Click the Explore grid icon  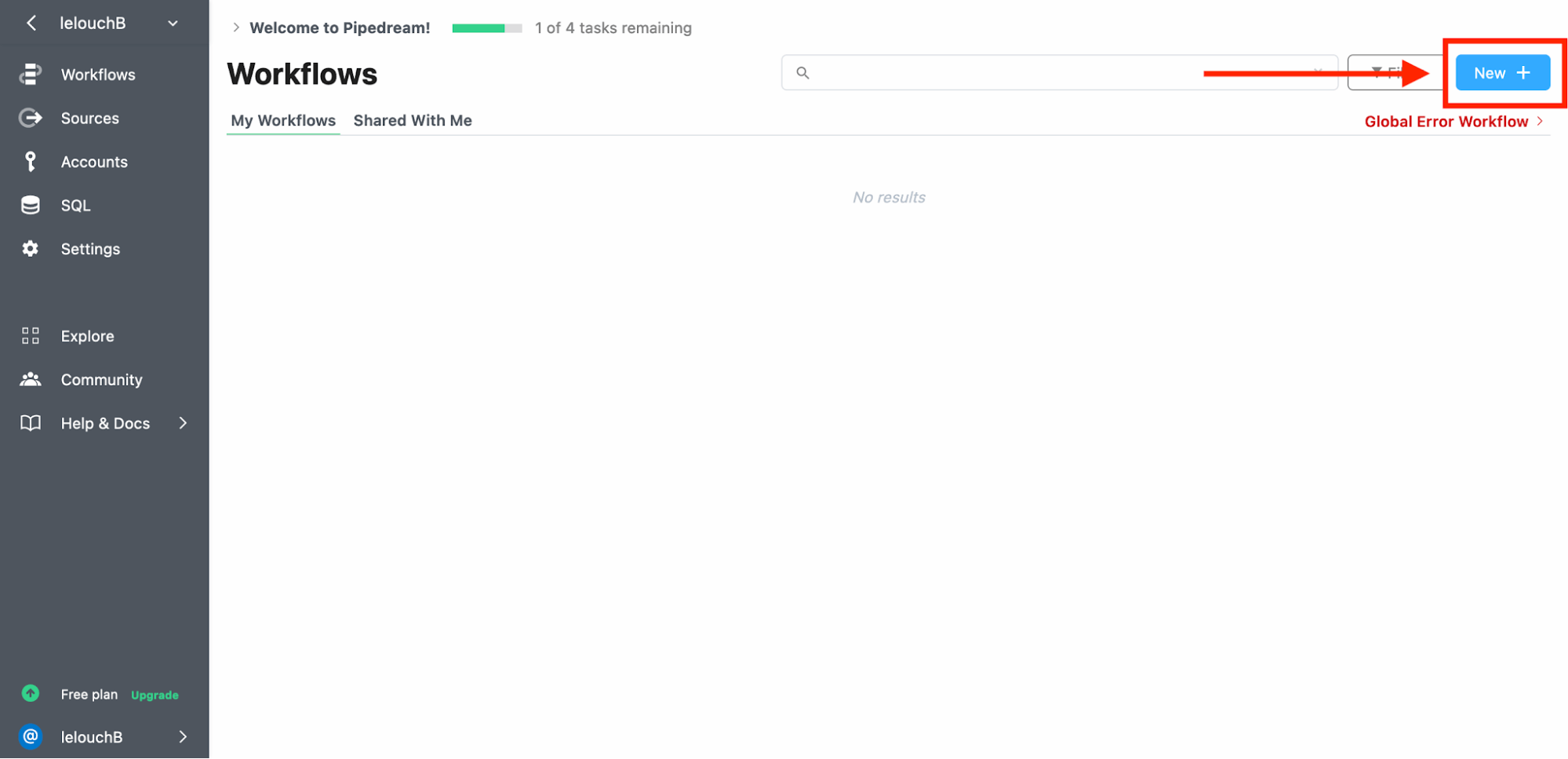tap(30, 336)
